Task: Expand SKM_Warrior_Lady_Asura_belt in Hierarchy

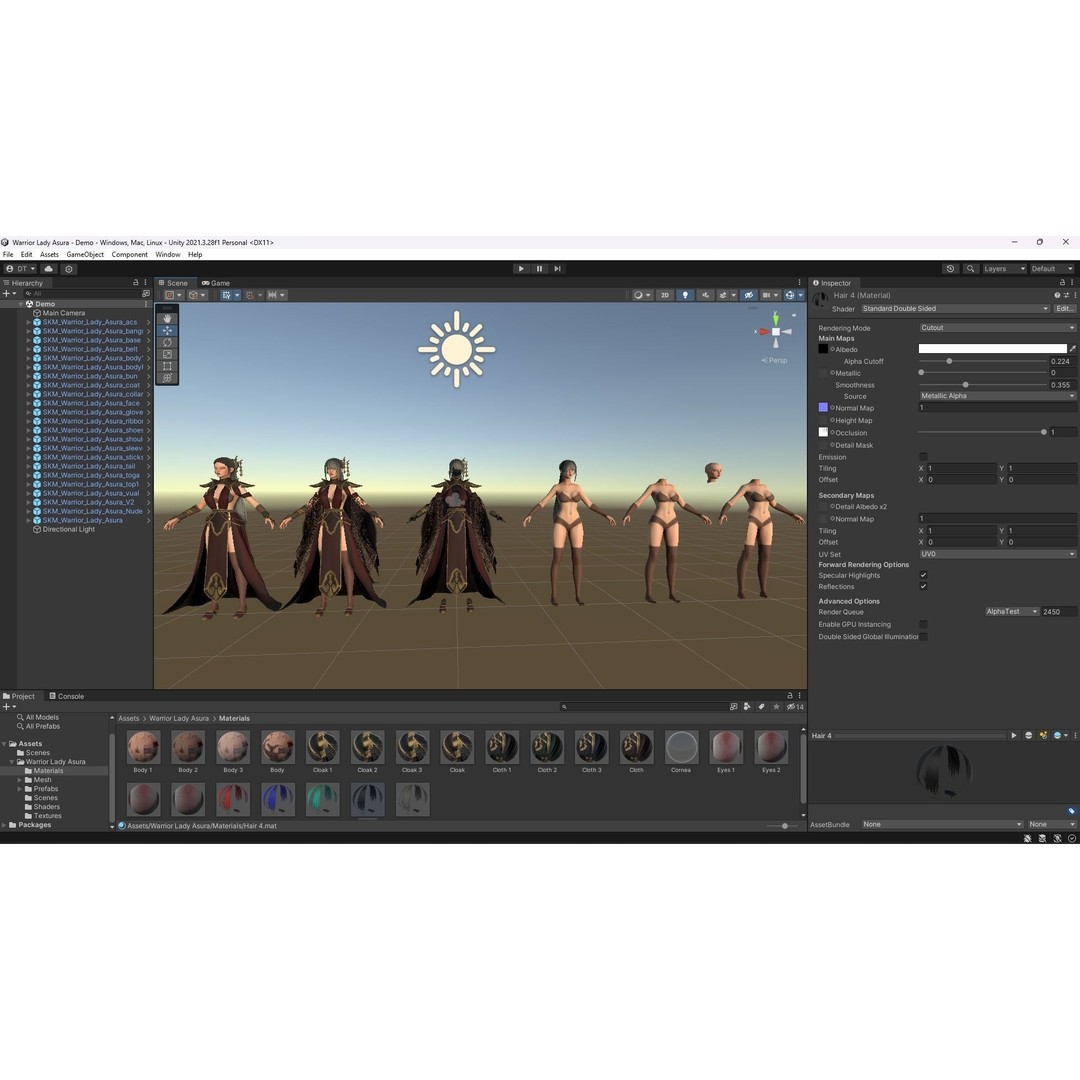Action: coord(29,349)
